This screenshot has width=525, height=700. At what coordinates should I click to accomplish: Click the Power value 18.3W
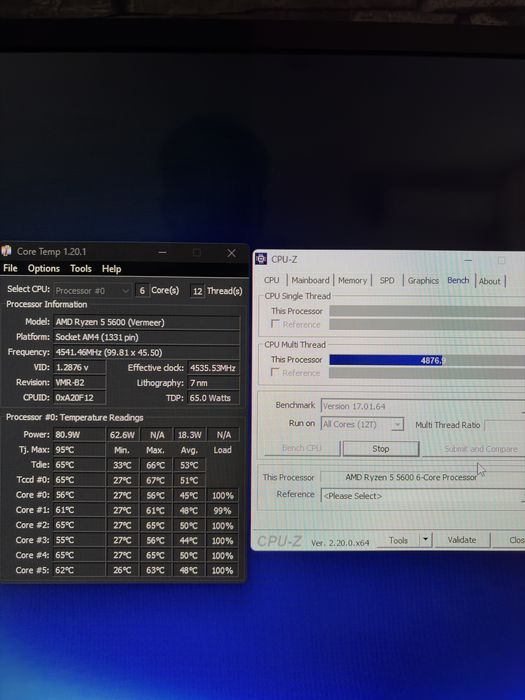(x=189, y=434)
